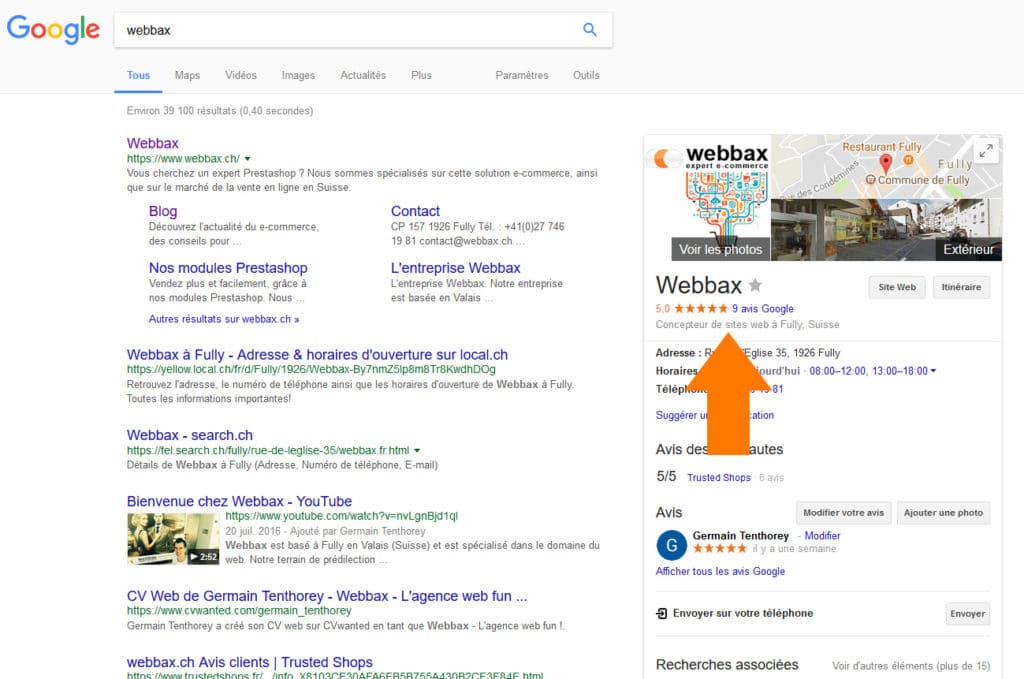This screenshot has height=679, width=1024.
Task: Click the grey star next to Webbax title
Action: click(755, 285)
